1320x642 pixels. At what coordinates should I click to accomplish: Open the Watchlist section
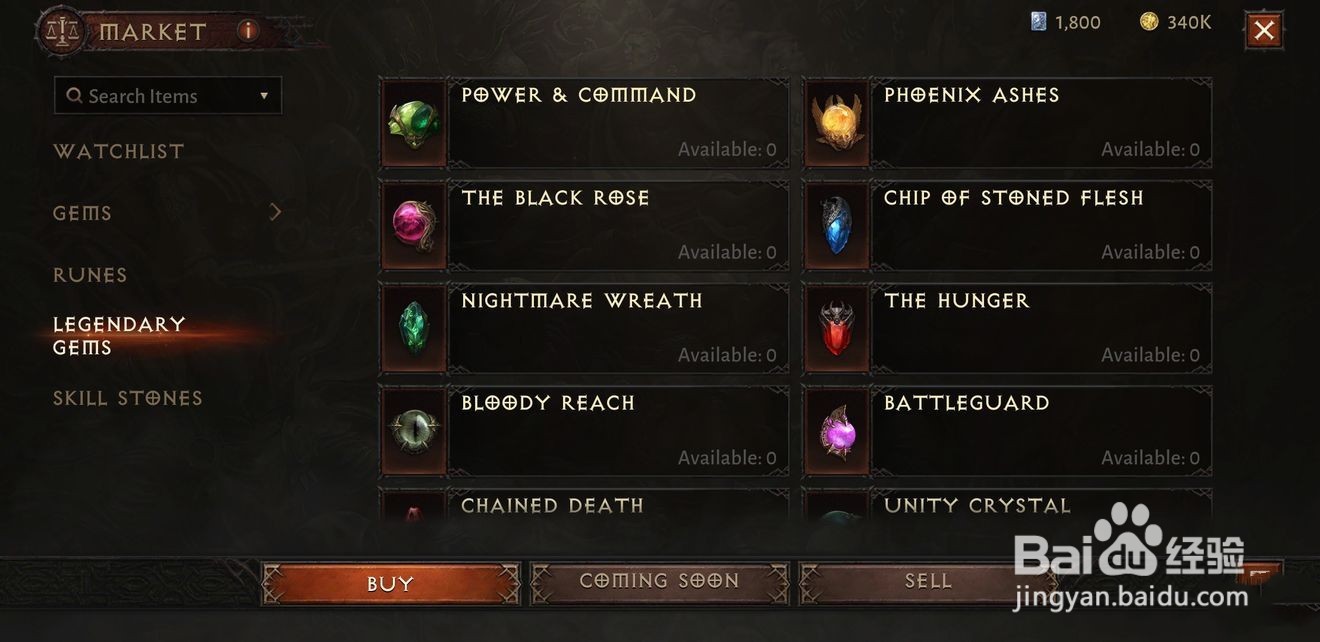tap(118, 151)
